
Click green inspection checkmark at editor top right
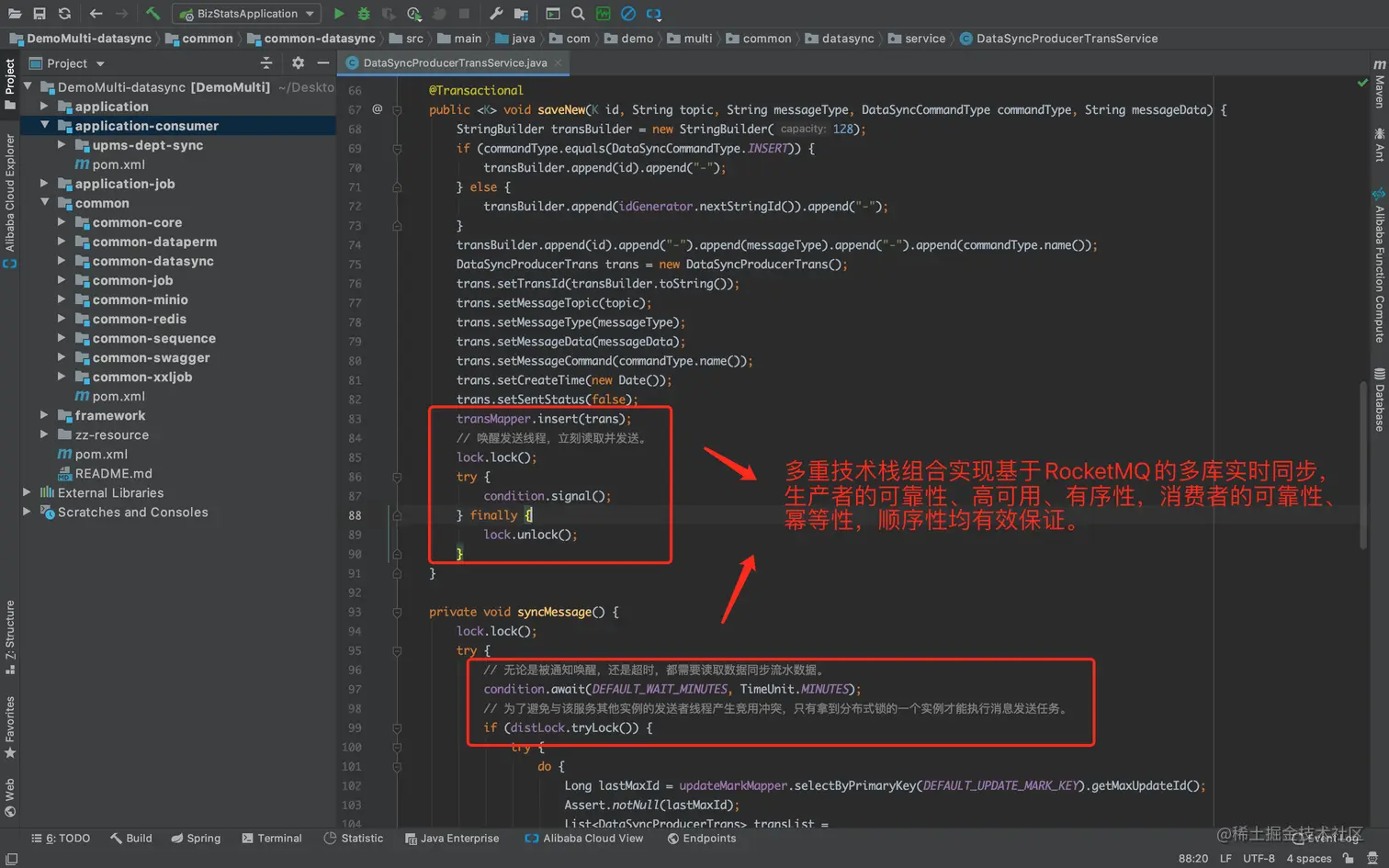coord(1362,83)
